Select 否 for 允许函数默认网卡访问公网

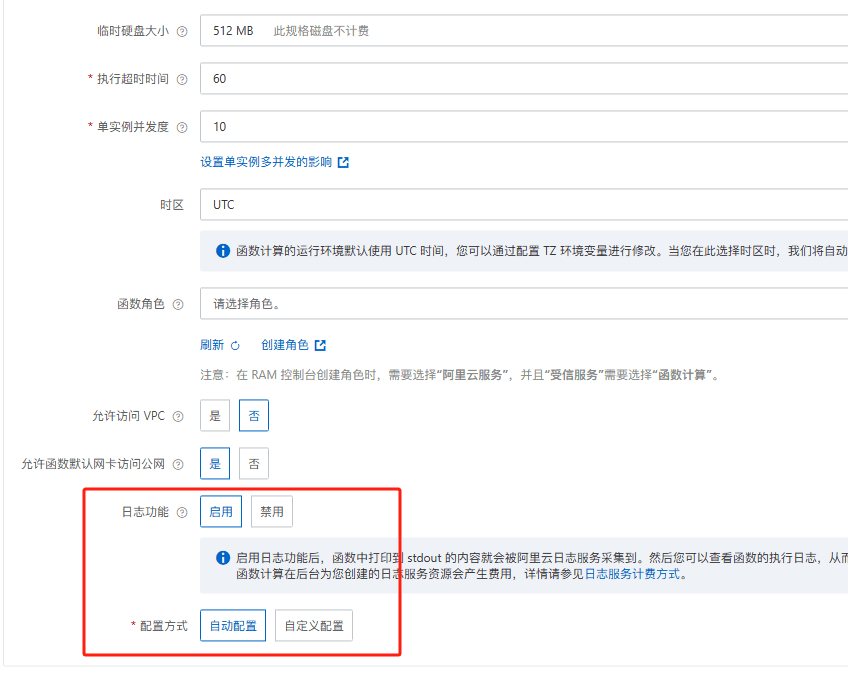click(x=254, y=463)
